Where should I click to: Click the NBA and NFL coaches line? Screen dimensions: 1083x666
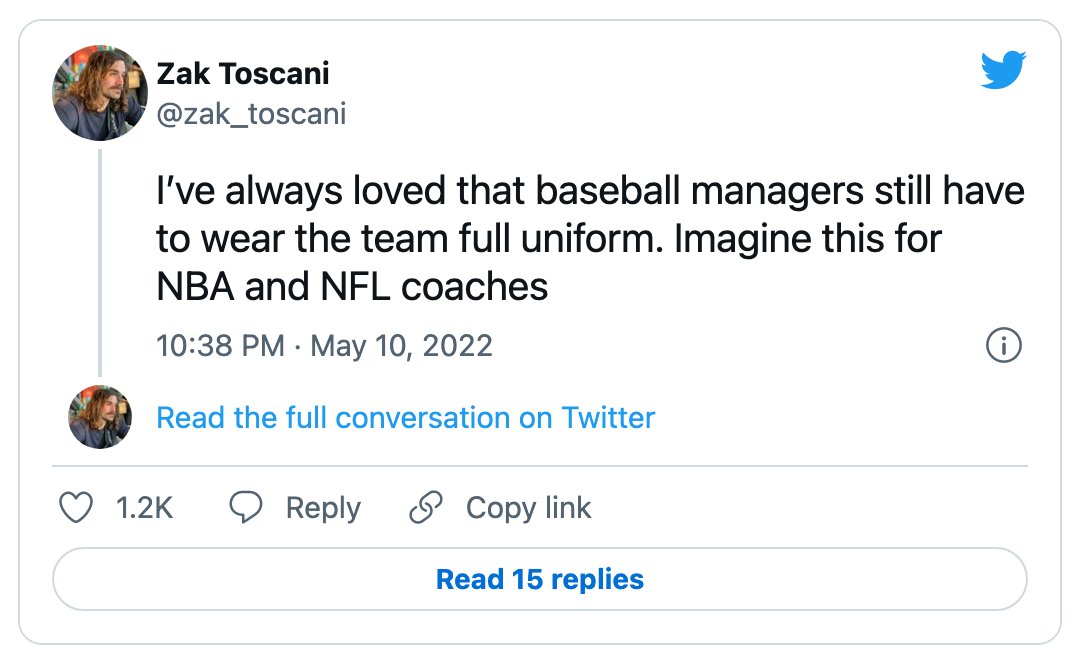(x=352, y=287)
